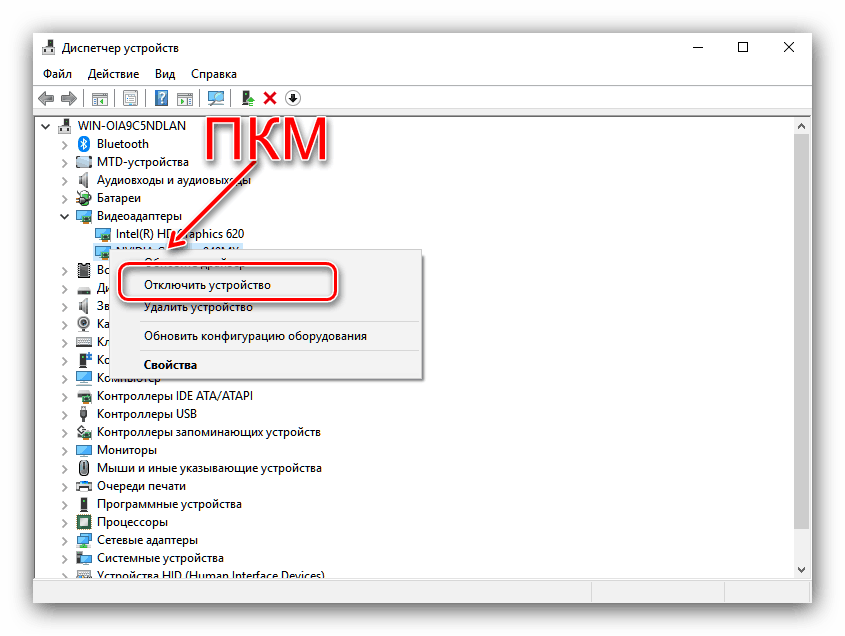Open the Файл menu
The image size is (845, 636).
57,74
